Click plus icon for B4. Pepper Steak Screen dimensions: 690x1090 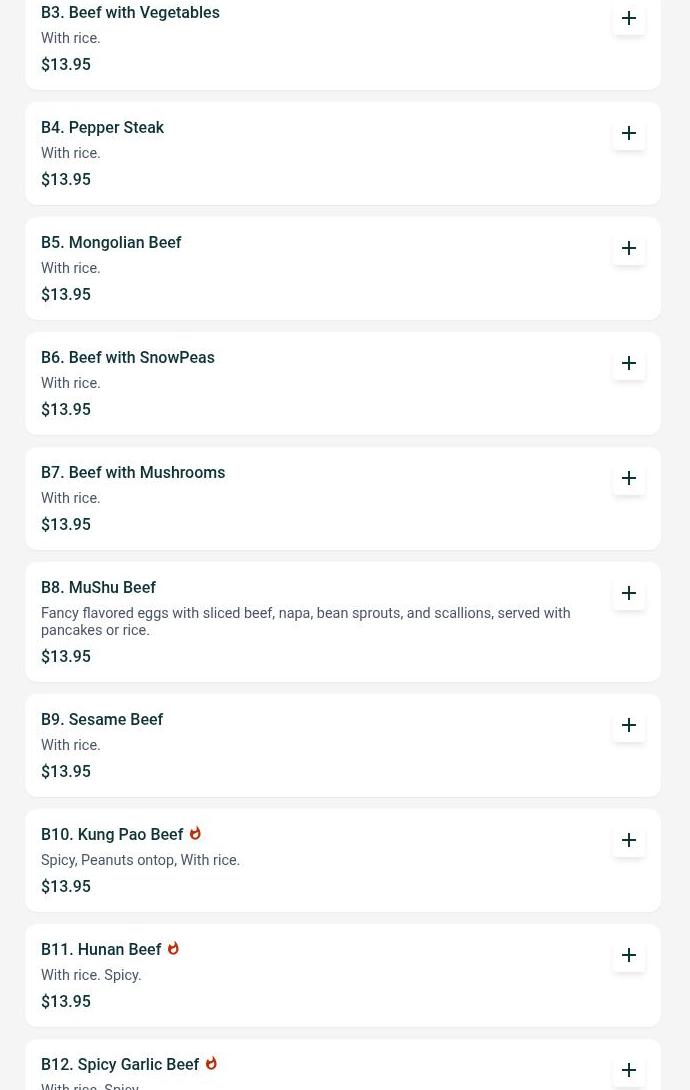(x=629, y=134)
